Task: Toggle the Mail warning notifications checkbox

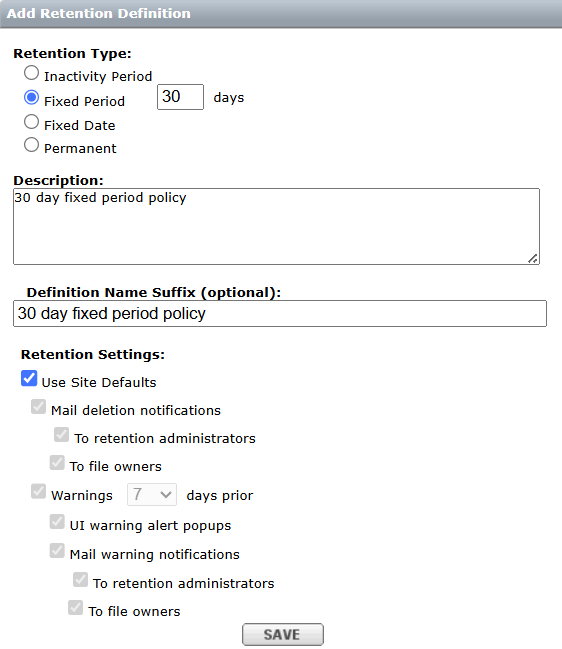Action: [x=57, y=550]
